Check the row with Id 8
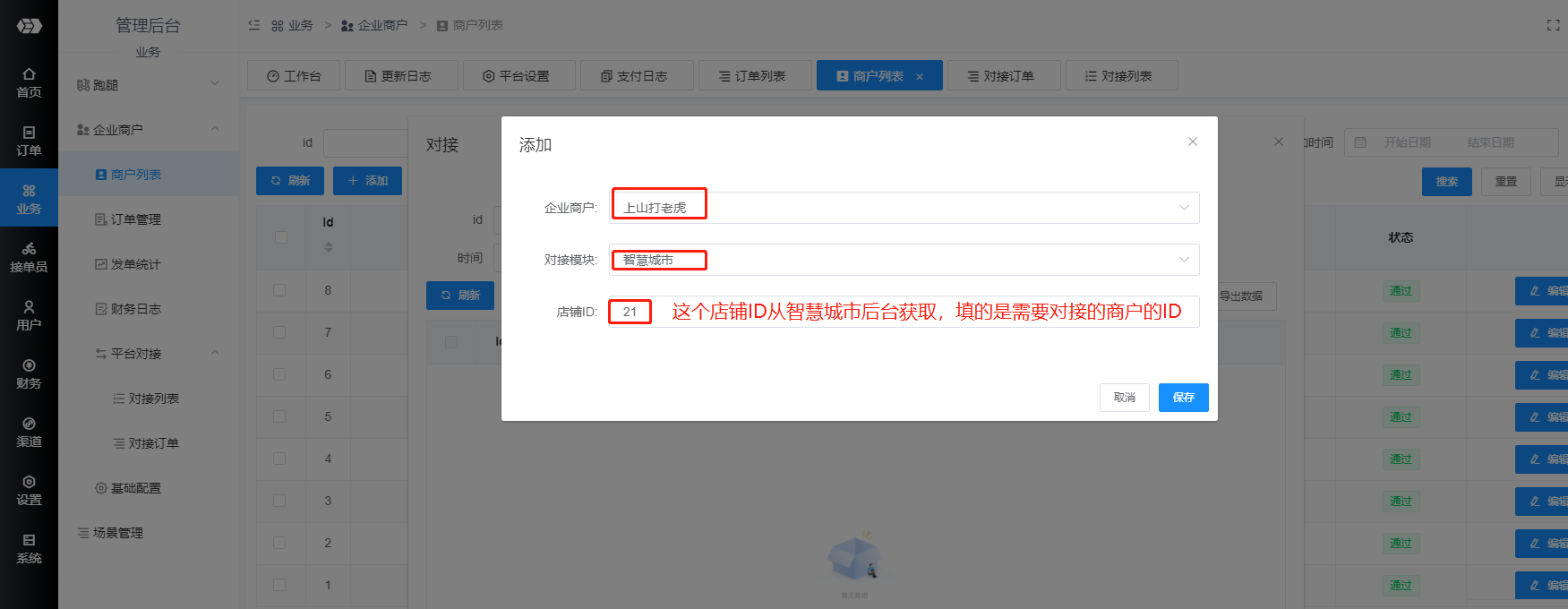The height and width of the screenshot is (609, 1568). click(279, 290)
